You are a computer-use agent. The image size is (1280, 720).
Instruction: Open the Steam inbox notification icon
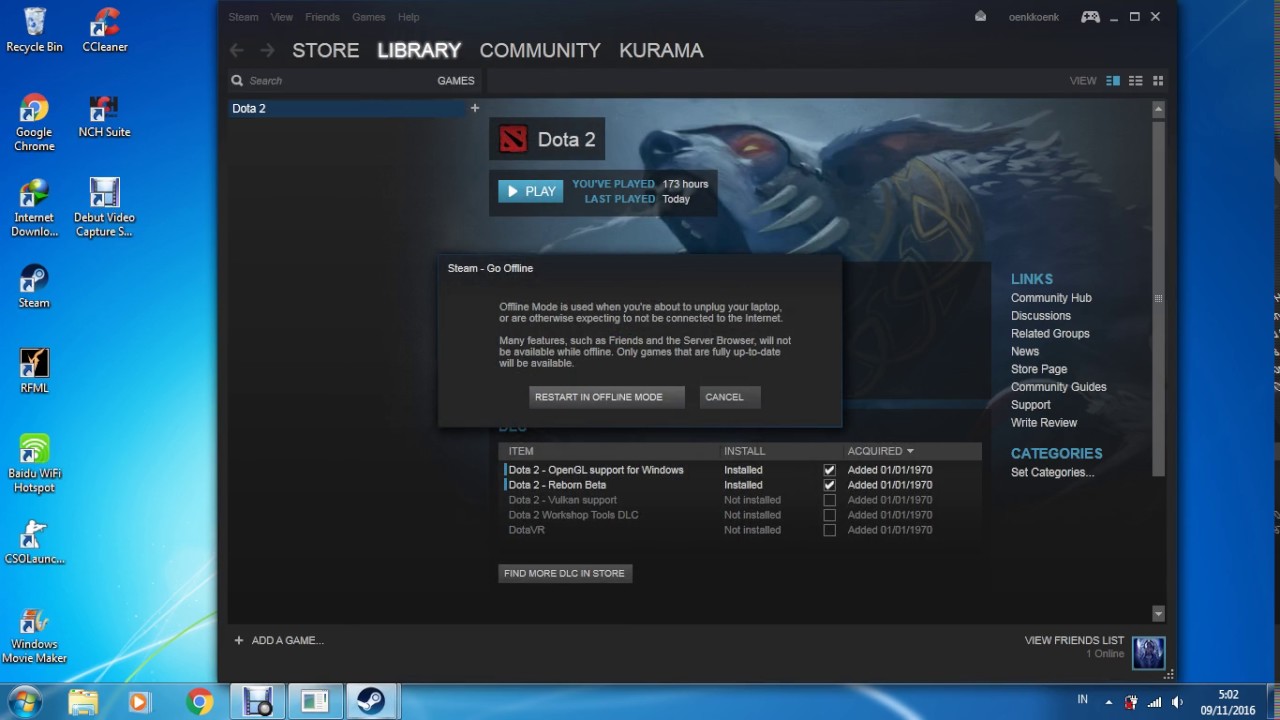tap(980, 16)
